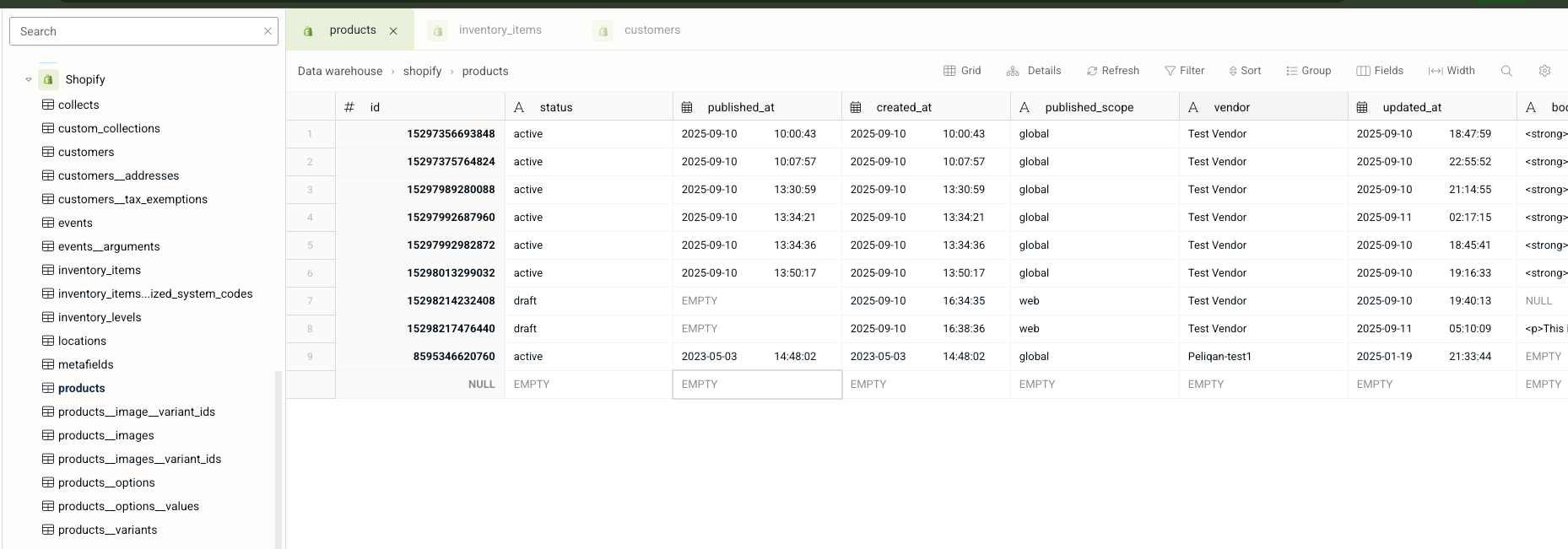Open the products__options table
Screen dimensions: 1568x549
pyautogui.click(x=106, y=482)
